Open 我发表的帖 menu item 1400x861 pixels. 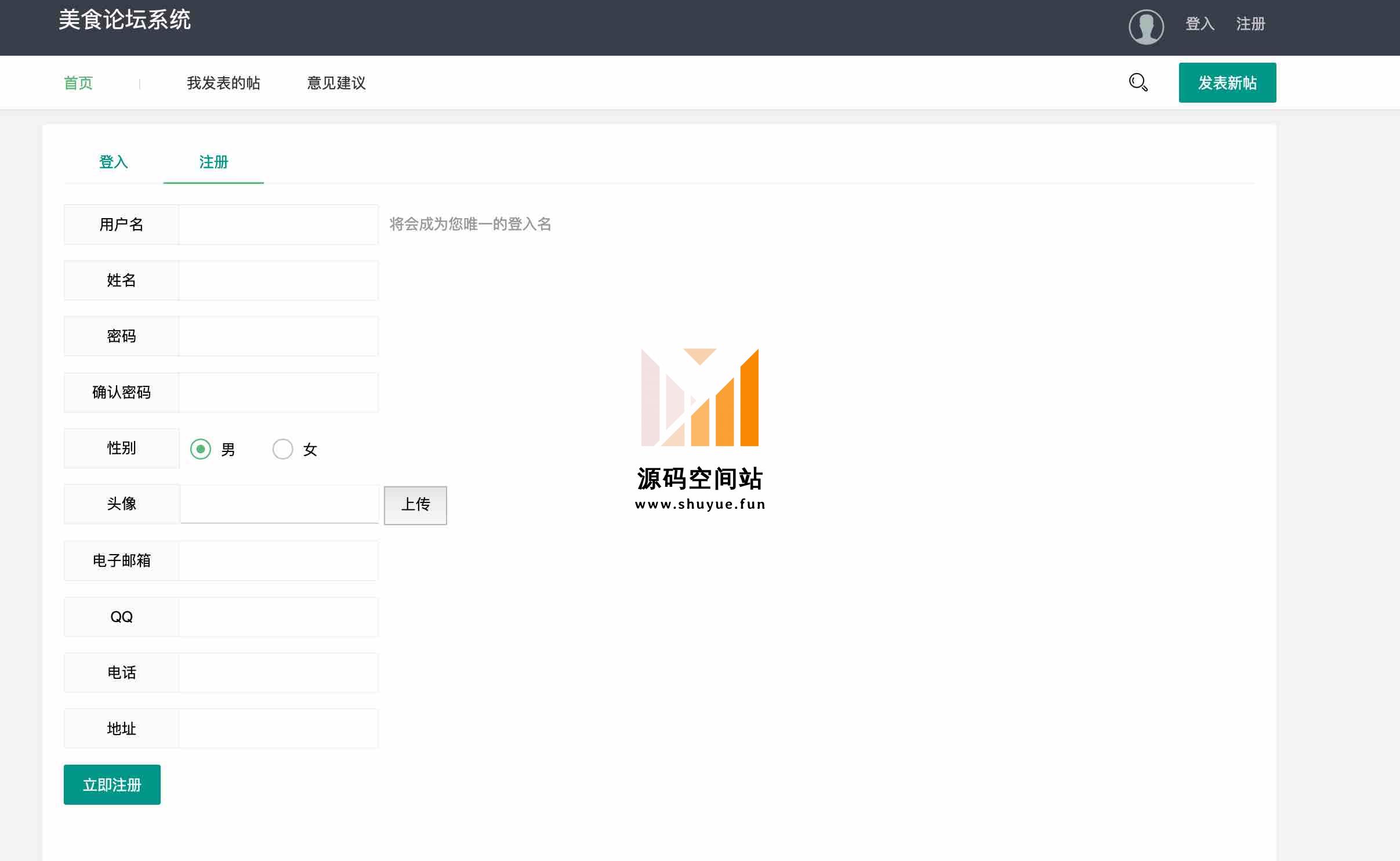(223, 83)
